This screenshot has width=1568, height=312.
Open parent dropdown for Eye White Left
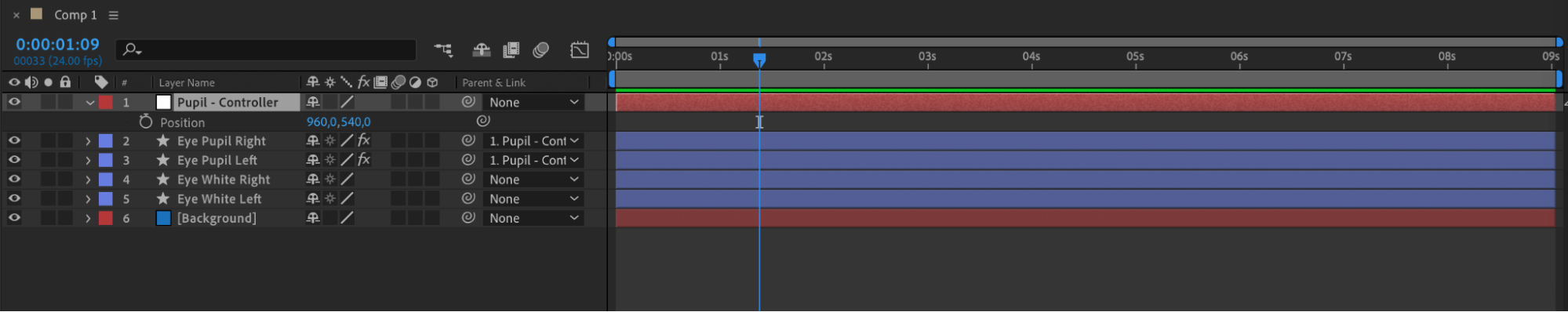pyautogui.click(x=534, y=199)
